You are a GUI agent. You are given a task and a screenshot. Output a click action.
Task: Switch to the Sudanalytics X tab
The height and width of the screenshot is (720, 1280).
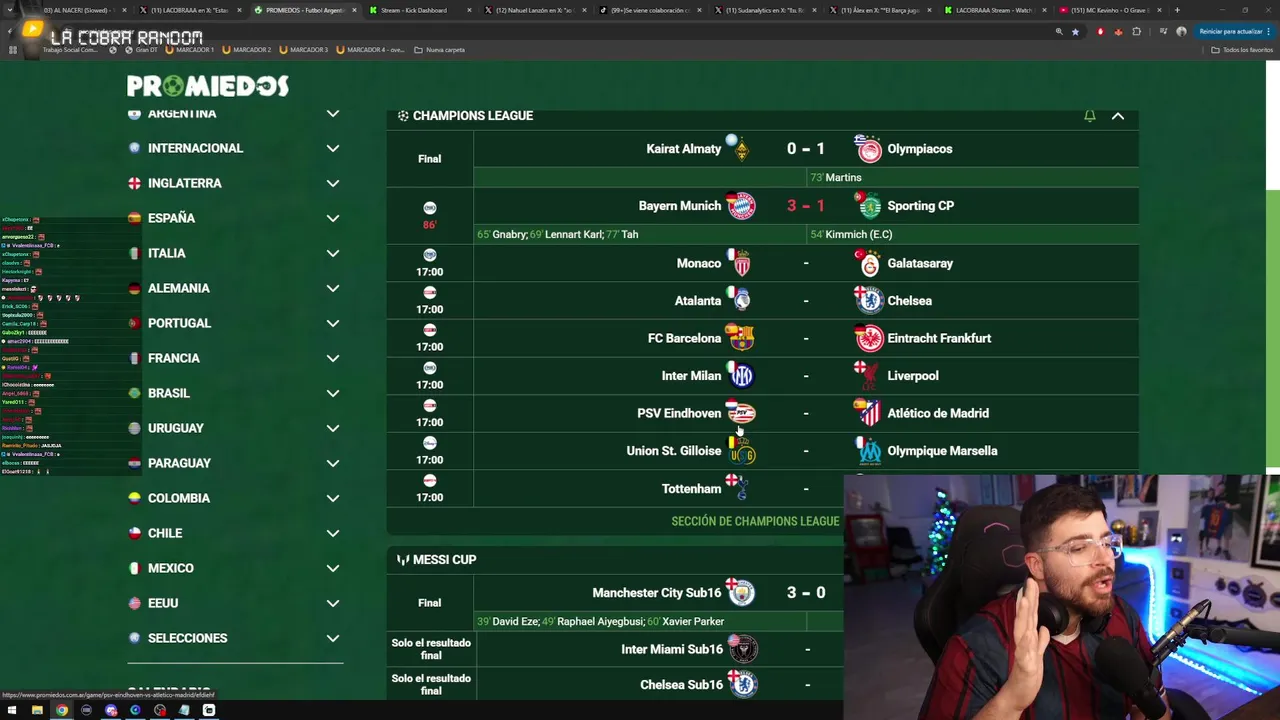767,10
